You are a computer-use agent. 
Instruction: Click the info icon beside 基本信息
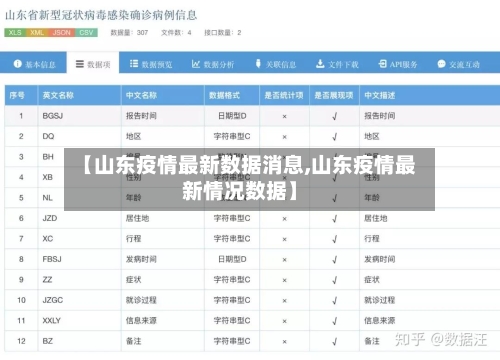[x=17, y=63]
